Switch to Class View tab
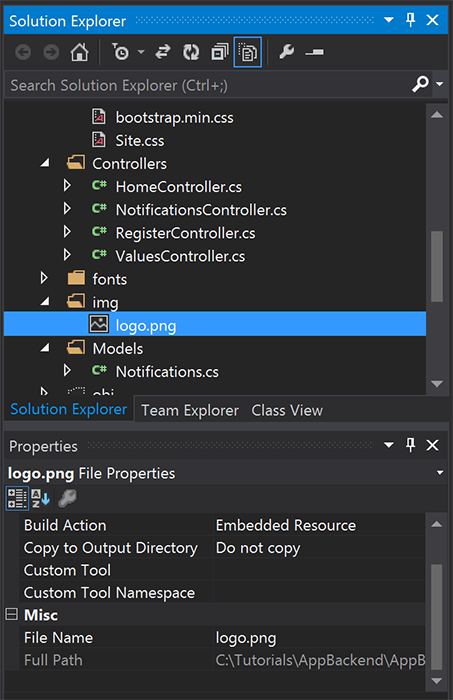The width and height of the screenshot is (453, 700). pyautogui.click(x=287, y=410)
